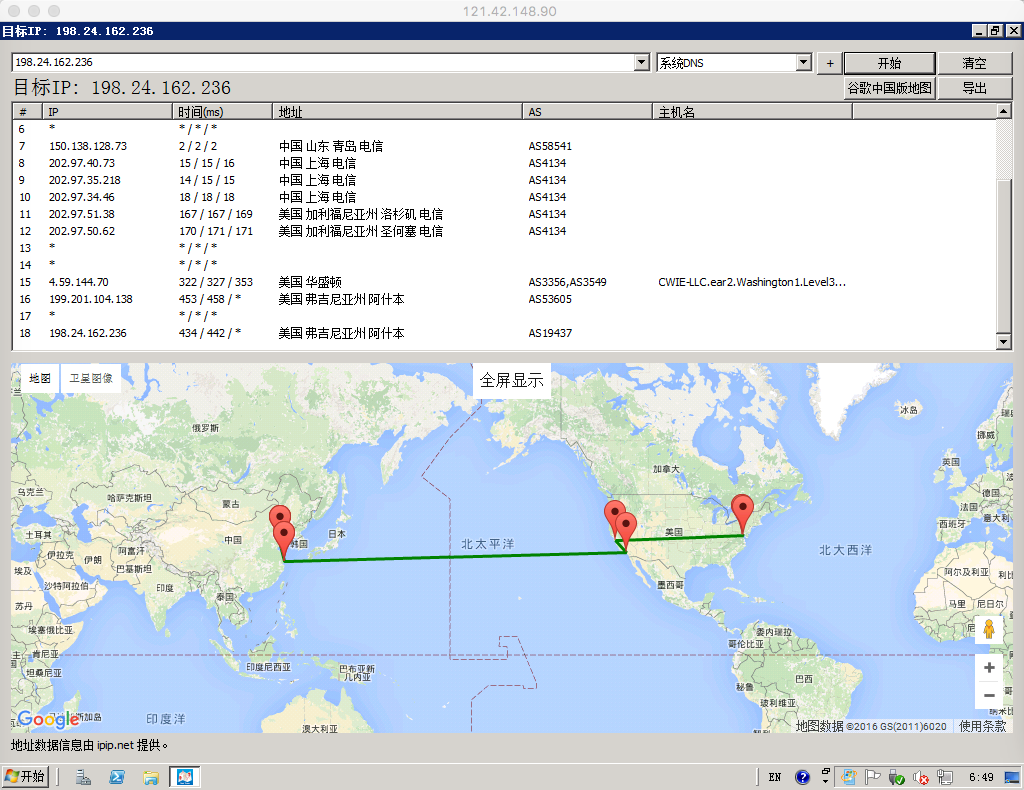The image size is (1024, 790).
Task: Click the hop list scrollbar down arrow
Action: point(1004,341)
